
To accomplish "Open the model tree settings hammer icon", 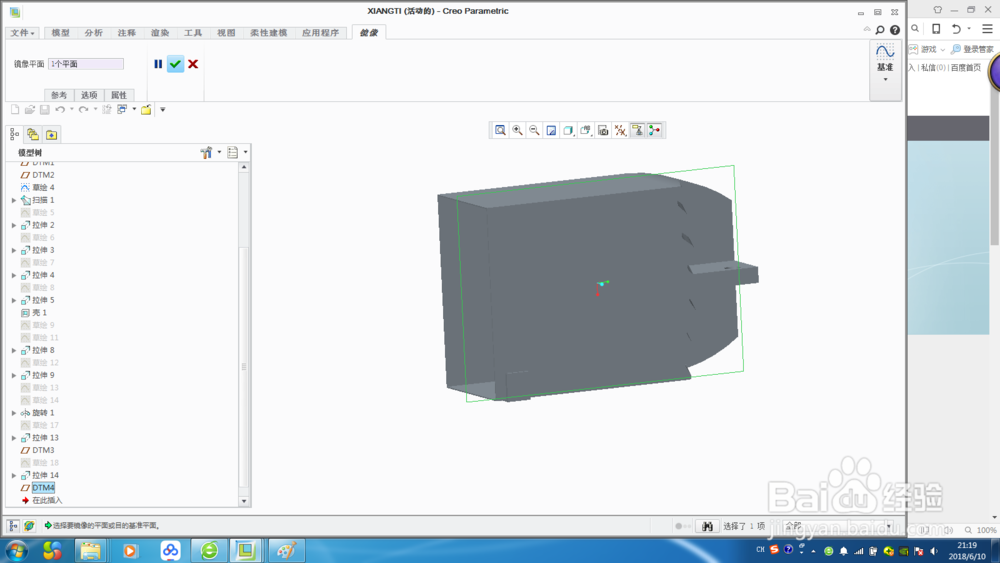I will tap(206, 152).
